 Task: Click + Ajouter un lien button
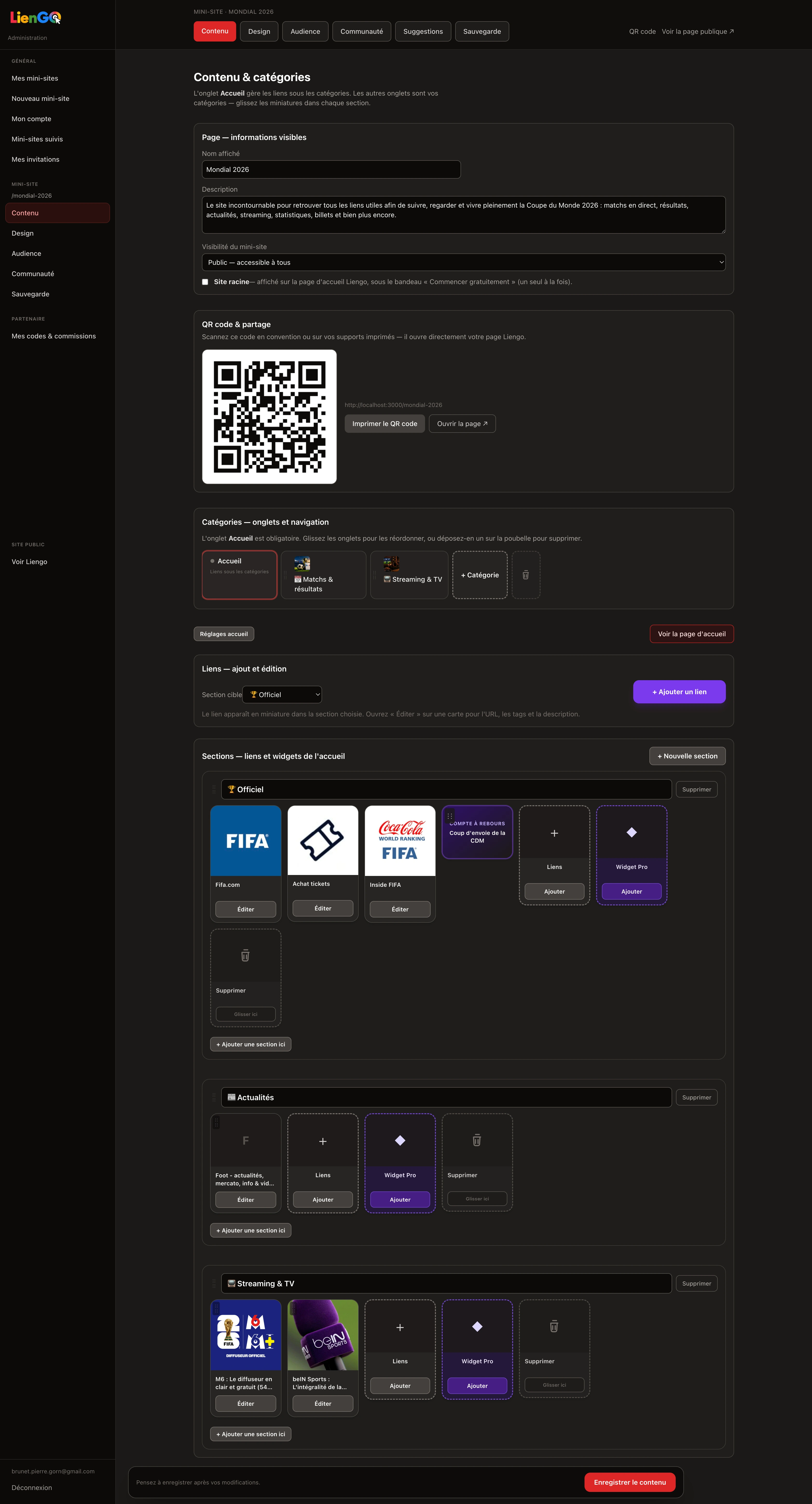[x=680, y=692]
